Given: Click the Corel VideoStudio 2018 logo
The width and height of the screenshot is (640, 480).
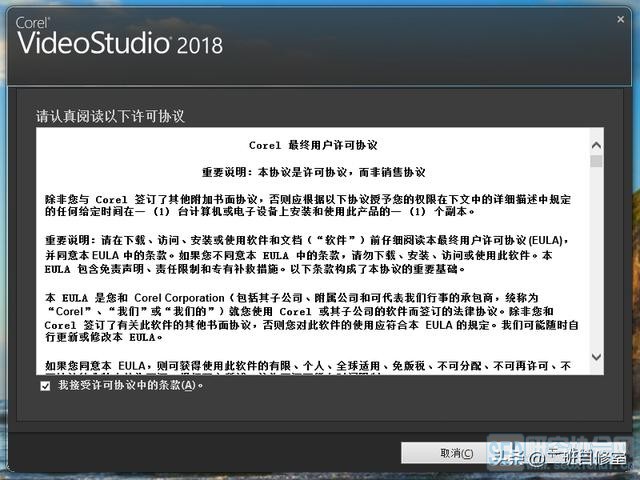Looking at the screenshot, I should pyautogui.click(x=119, y=36).
